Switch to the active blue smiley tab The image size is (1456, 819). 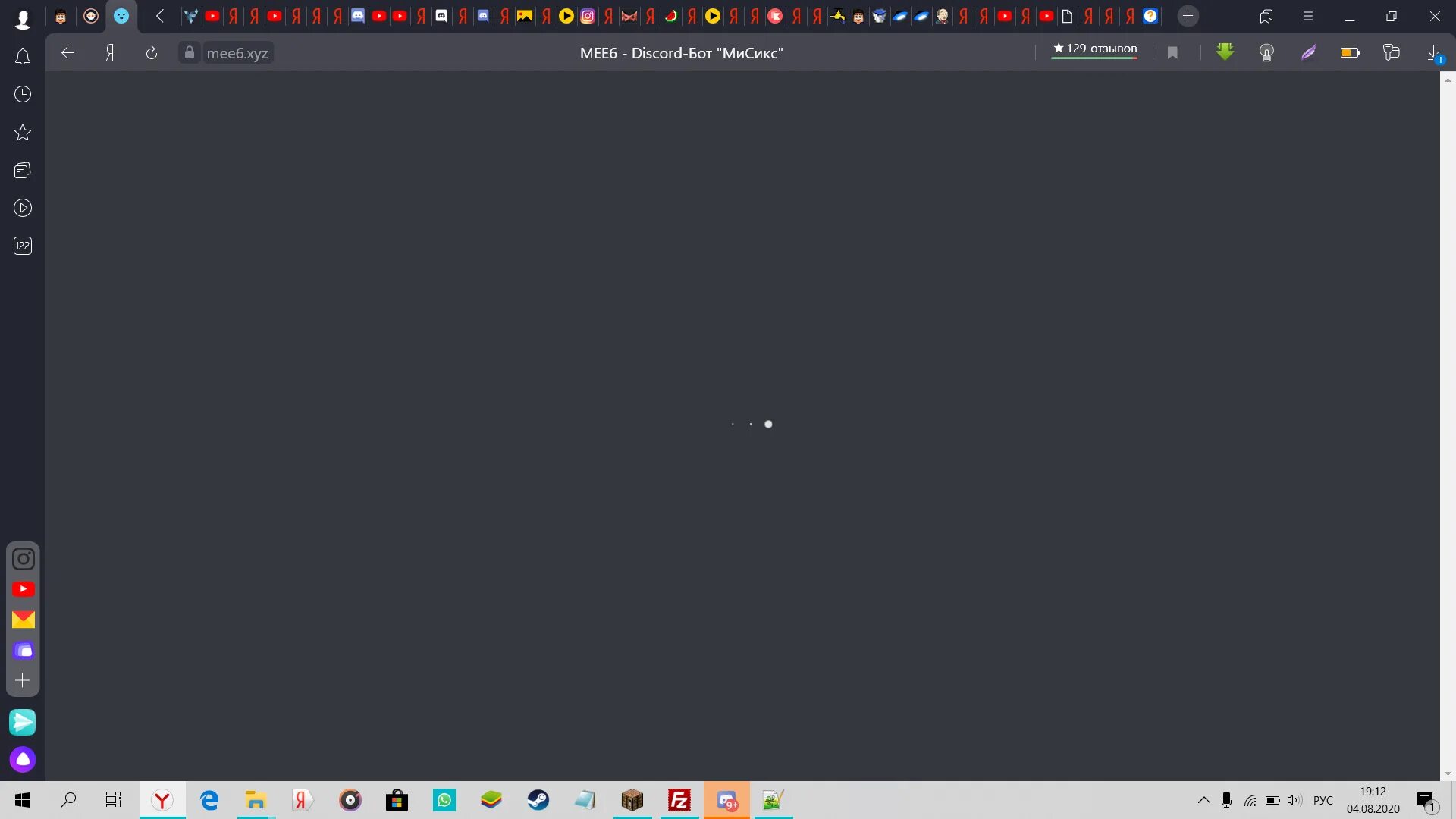pos(121,16)
